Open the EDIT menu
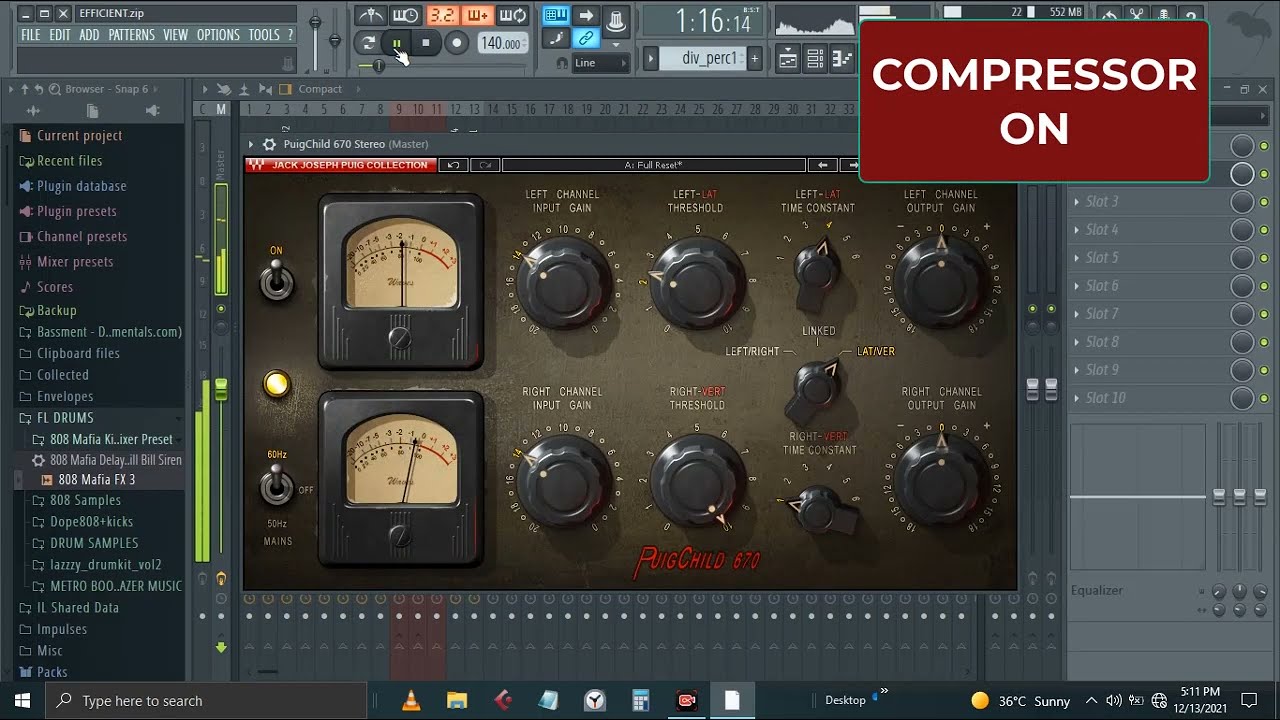Image resolution: width=1280 pixels, height=720 pixels. (60, 35)
